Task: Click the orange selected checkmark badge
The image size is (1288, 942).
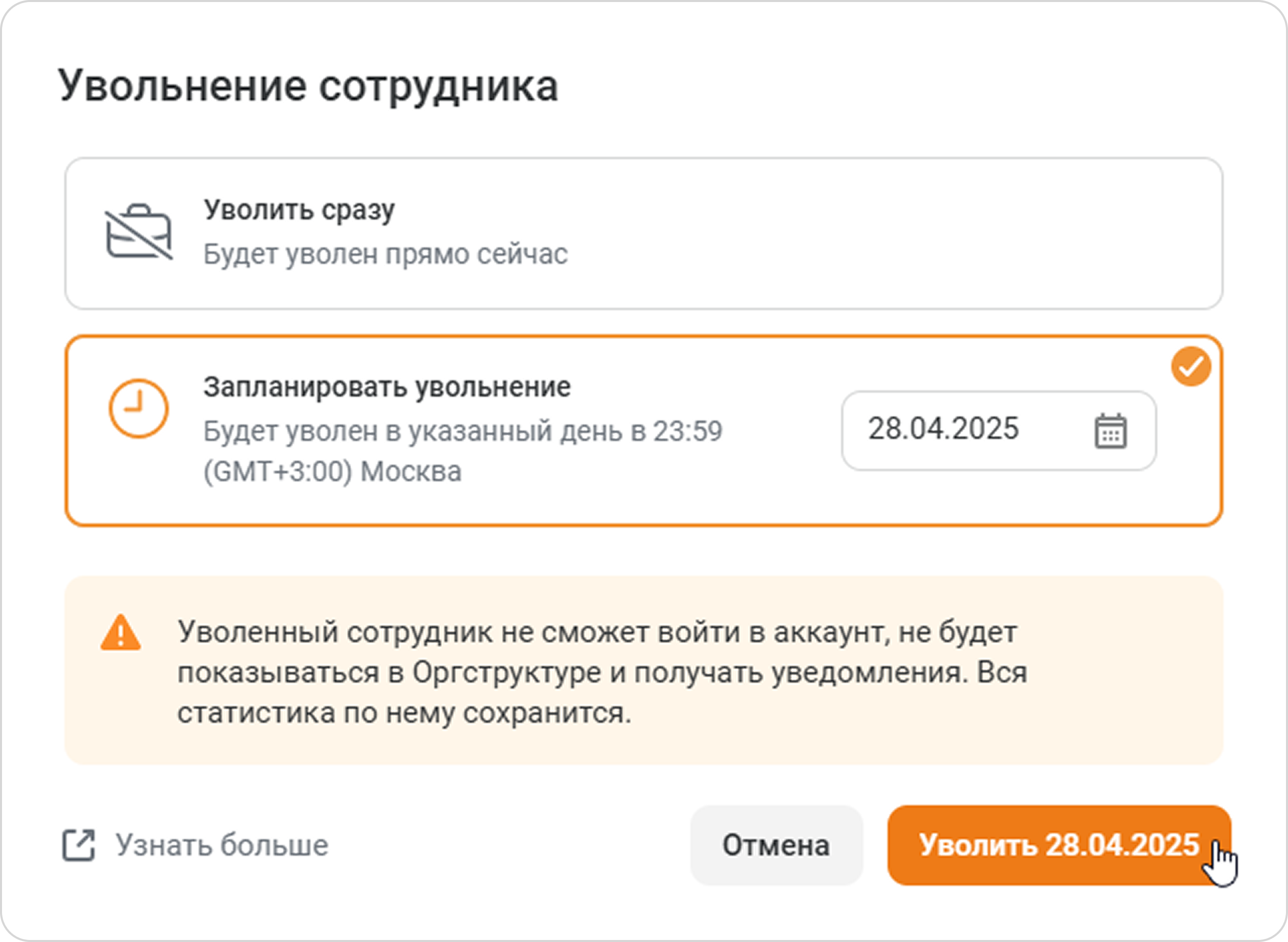Action: tap(1191, 366)
